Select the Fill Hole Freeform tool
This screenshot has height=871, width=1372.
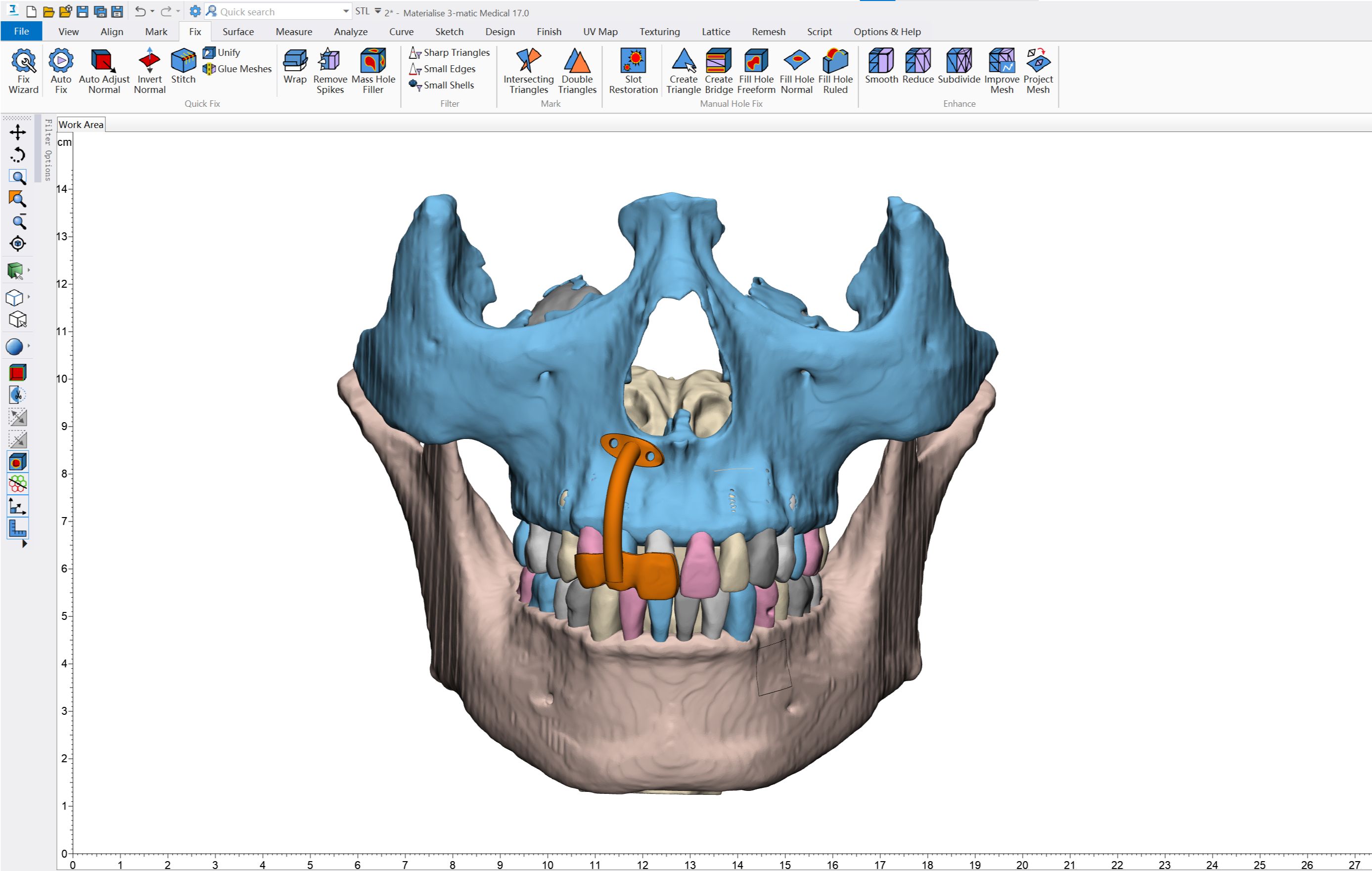pyautogui.click(x=756, y=71)
